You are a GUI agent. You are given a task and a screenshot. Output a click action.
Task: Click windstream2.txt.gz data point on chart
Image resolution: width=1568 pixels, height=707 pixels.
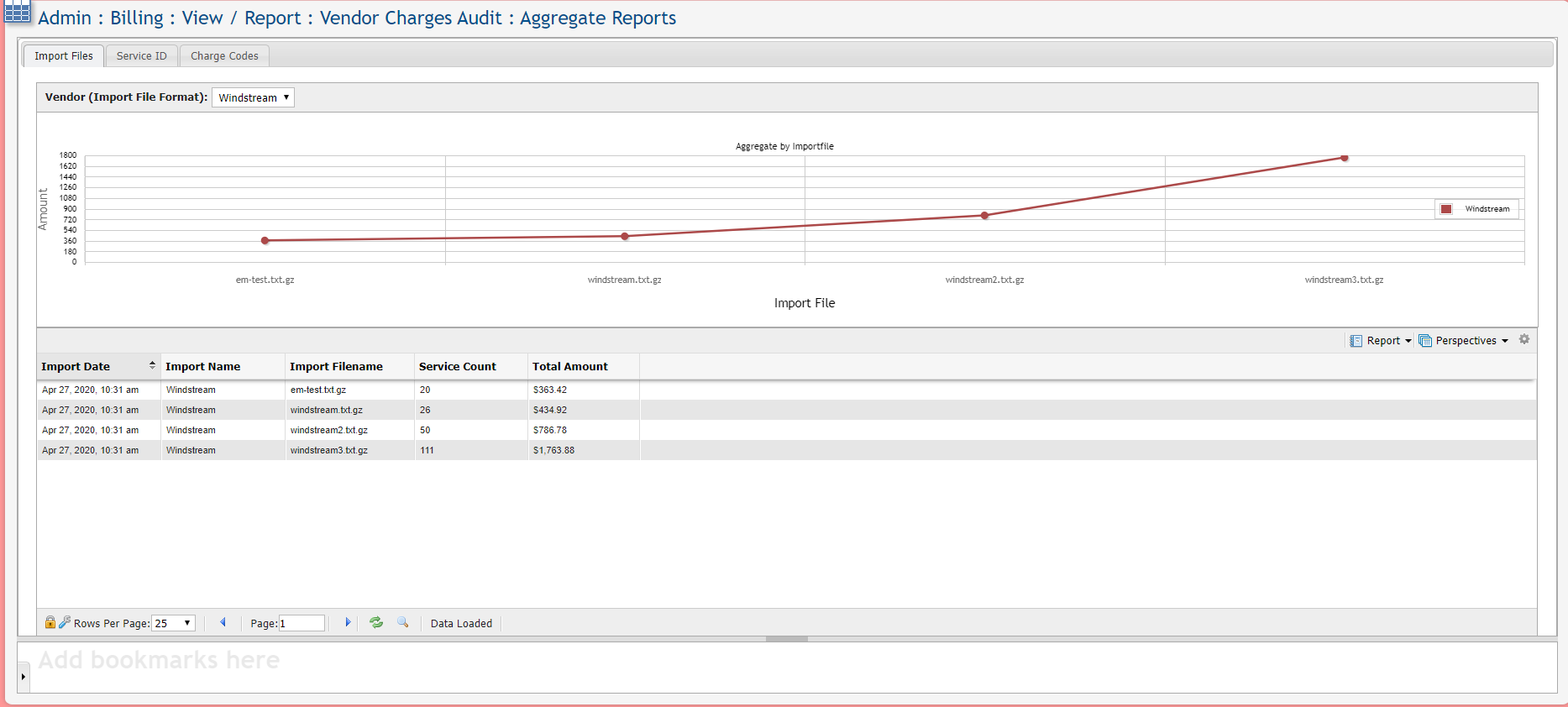point(985,215)
